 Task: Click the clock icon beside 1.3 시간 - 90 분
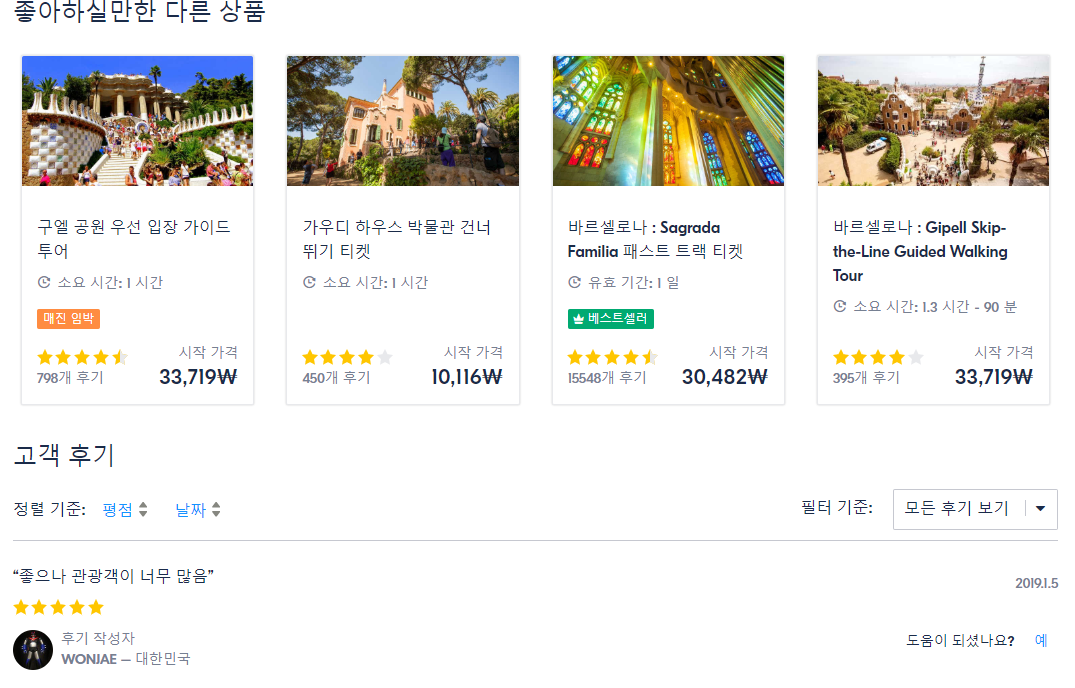(x=840, y=306)
